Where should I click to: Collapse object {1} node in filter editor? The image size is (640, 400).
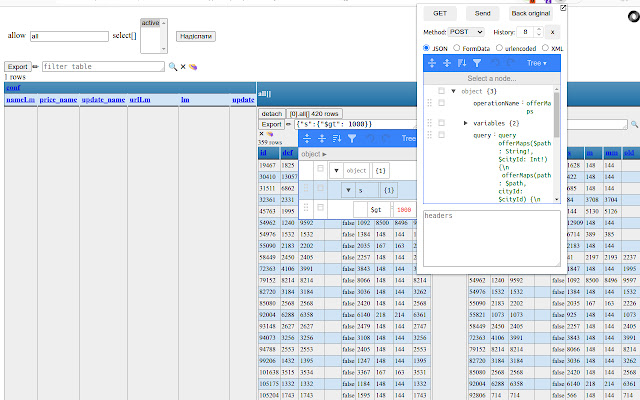pos(336,171)
